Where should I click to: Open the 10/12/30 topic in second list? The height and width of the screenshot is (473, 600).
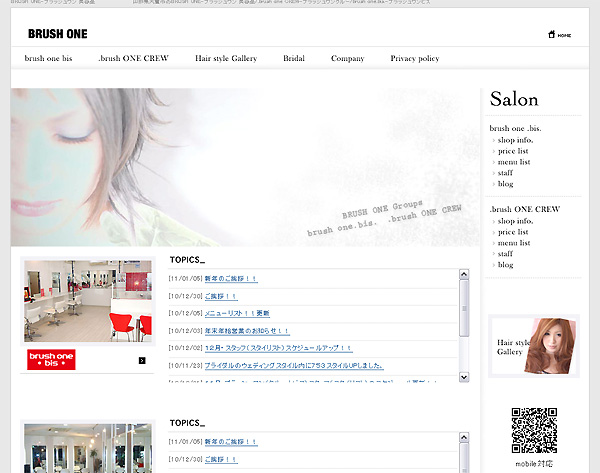221,460
